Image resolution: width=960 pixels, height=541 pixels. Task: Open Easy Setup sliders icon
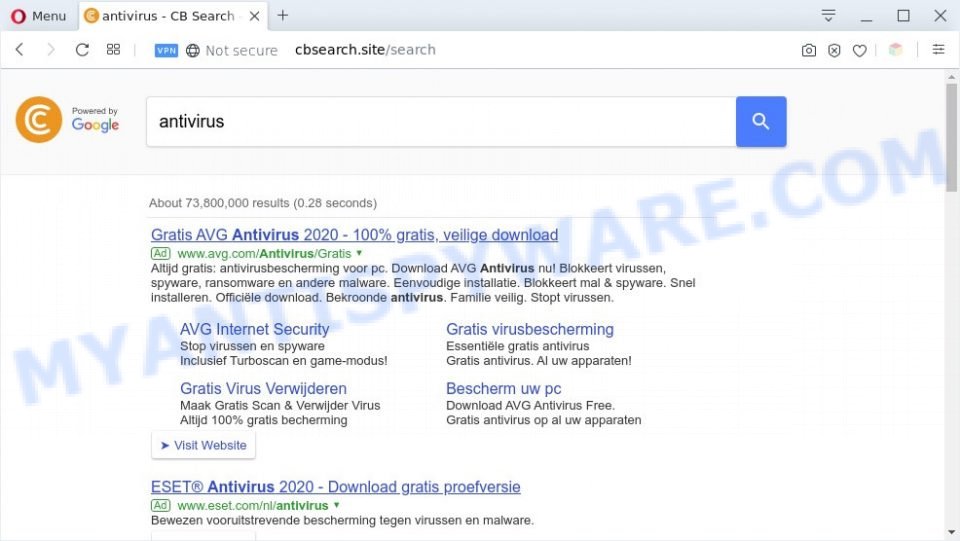[x=938, y=50]
